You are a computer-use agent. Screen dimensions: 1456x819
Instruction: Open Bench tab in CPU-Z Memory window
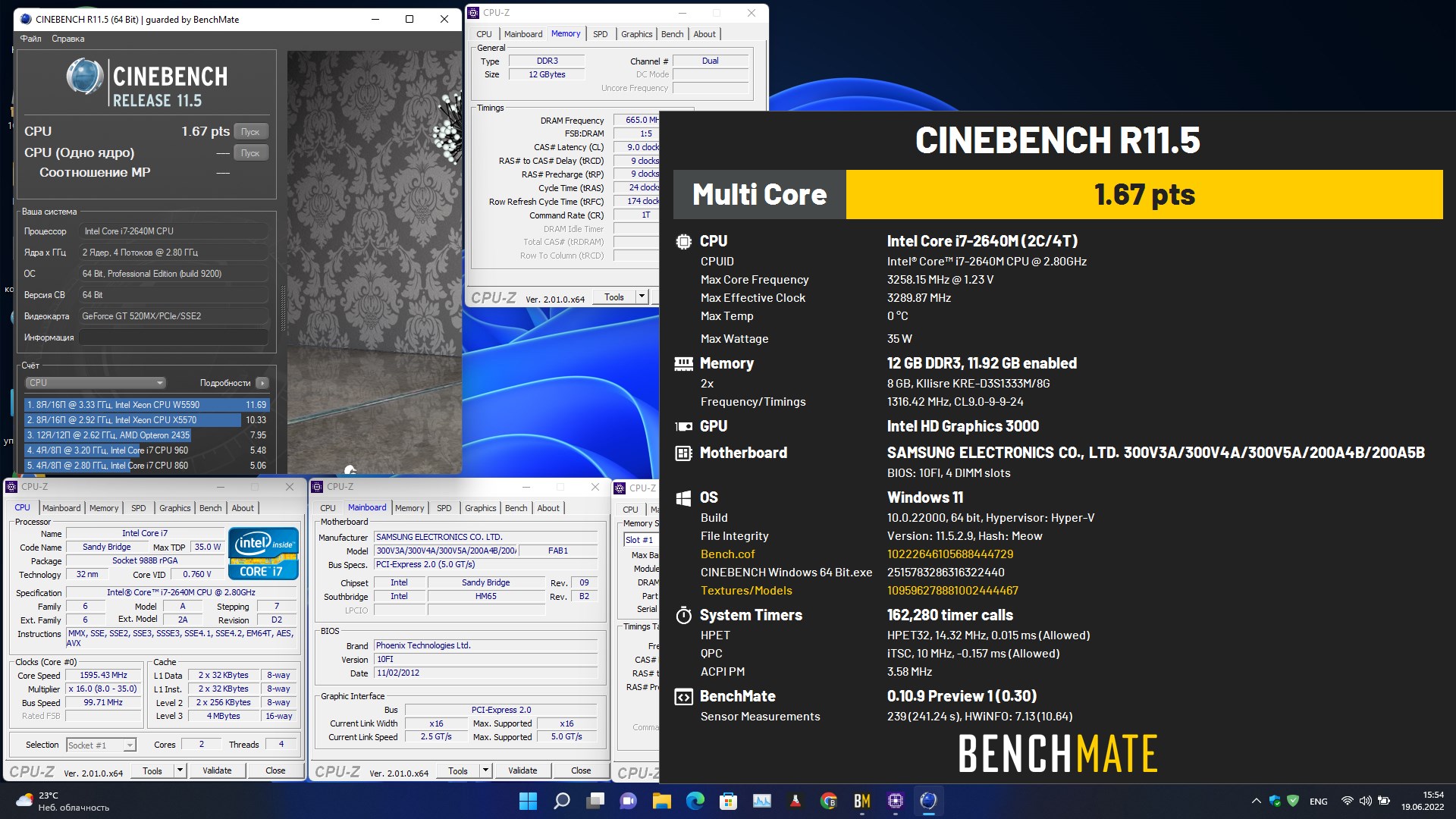(x=672, y=34)
